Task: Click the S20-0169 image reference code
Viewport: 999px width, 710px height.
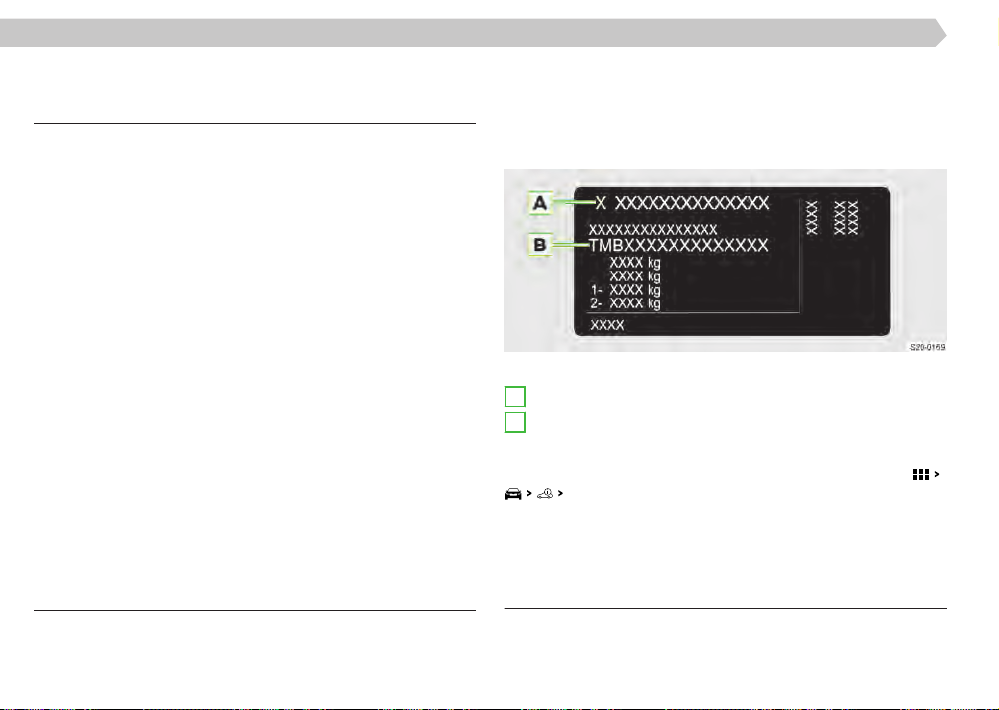Action: tap(927, 347)
